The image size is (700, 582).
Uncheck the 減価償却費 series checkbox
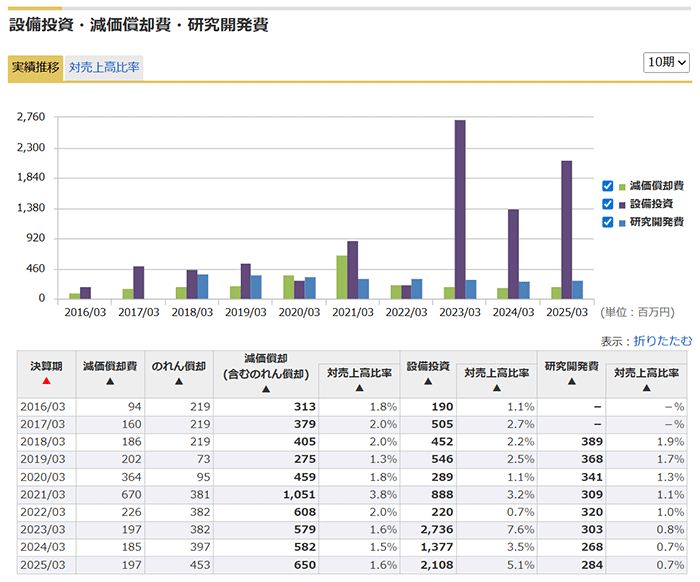(608, 186)
